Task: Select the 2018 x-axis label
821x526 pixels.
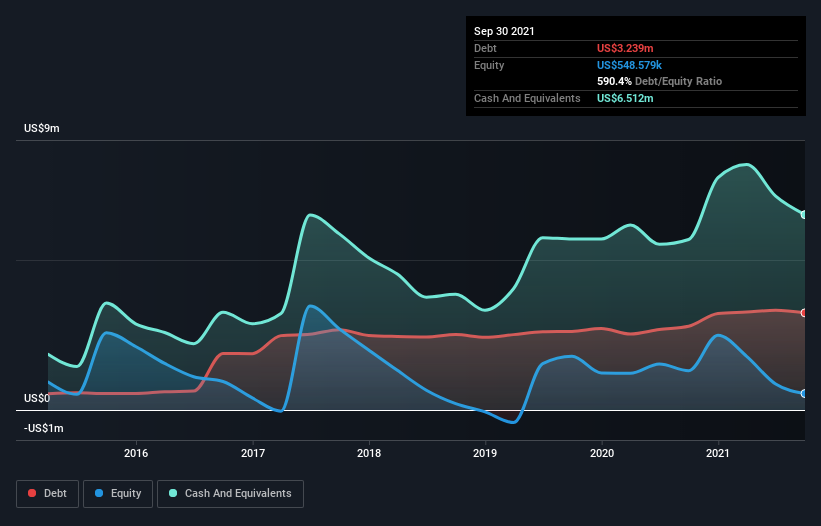Action: tap(369, 453)
